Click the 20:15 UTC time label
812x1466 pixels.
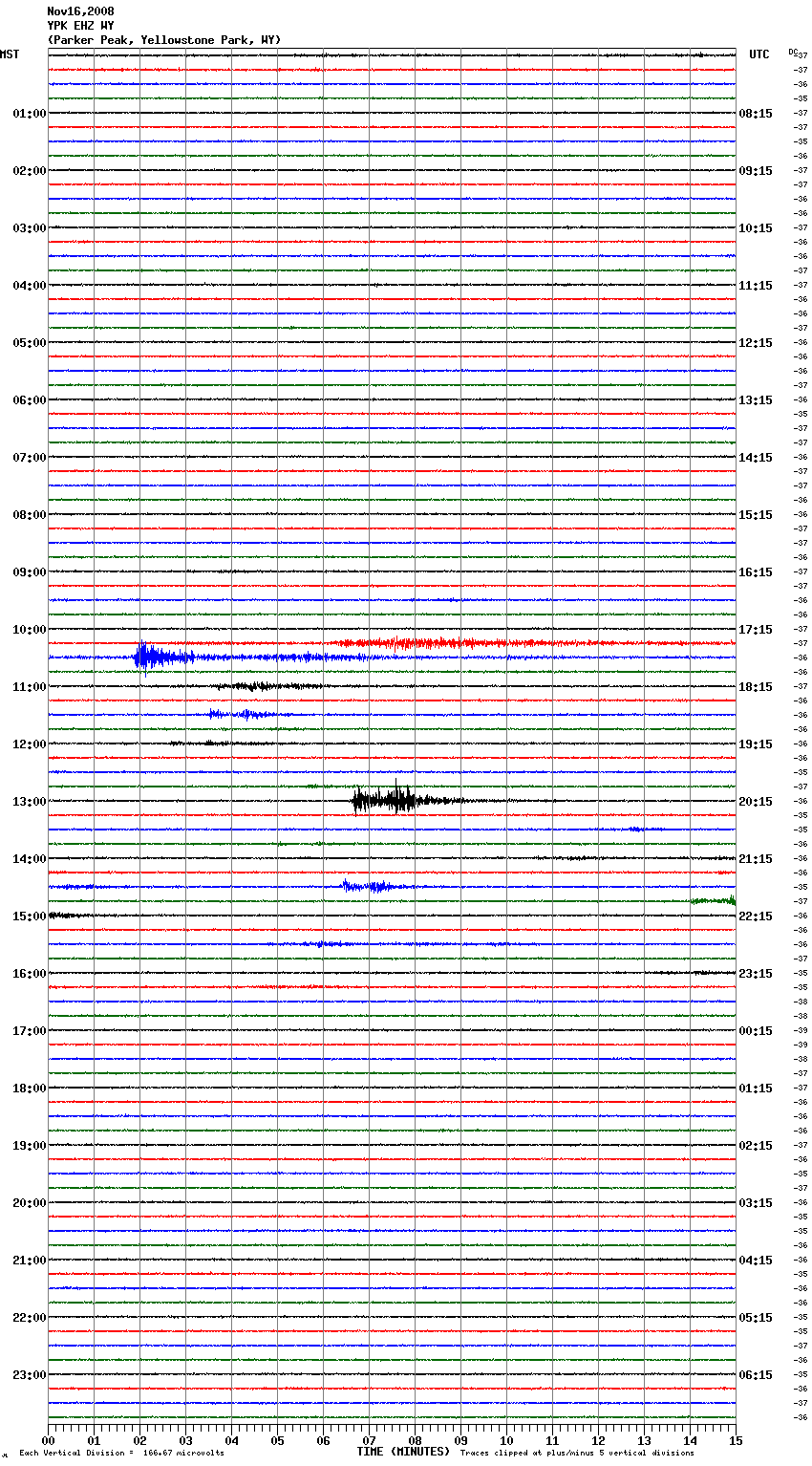pos(756,802)
